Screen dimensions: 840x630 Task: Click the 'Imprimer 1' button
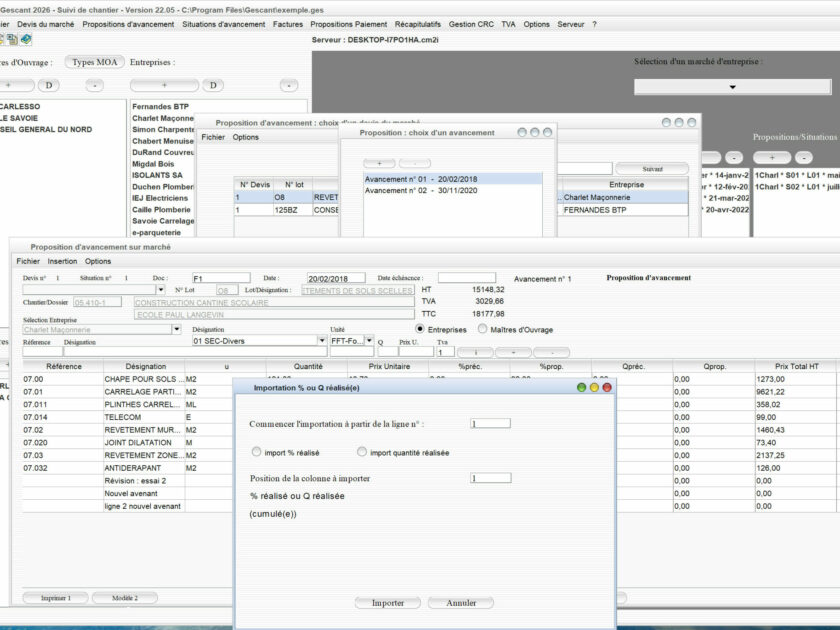(56, 598)
